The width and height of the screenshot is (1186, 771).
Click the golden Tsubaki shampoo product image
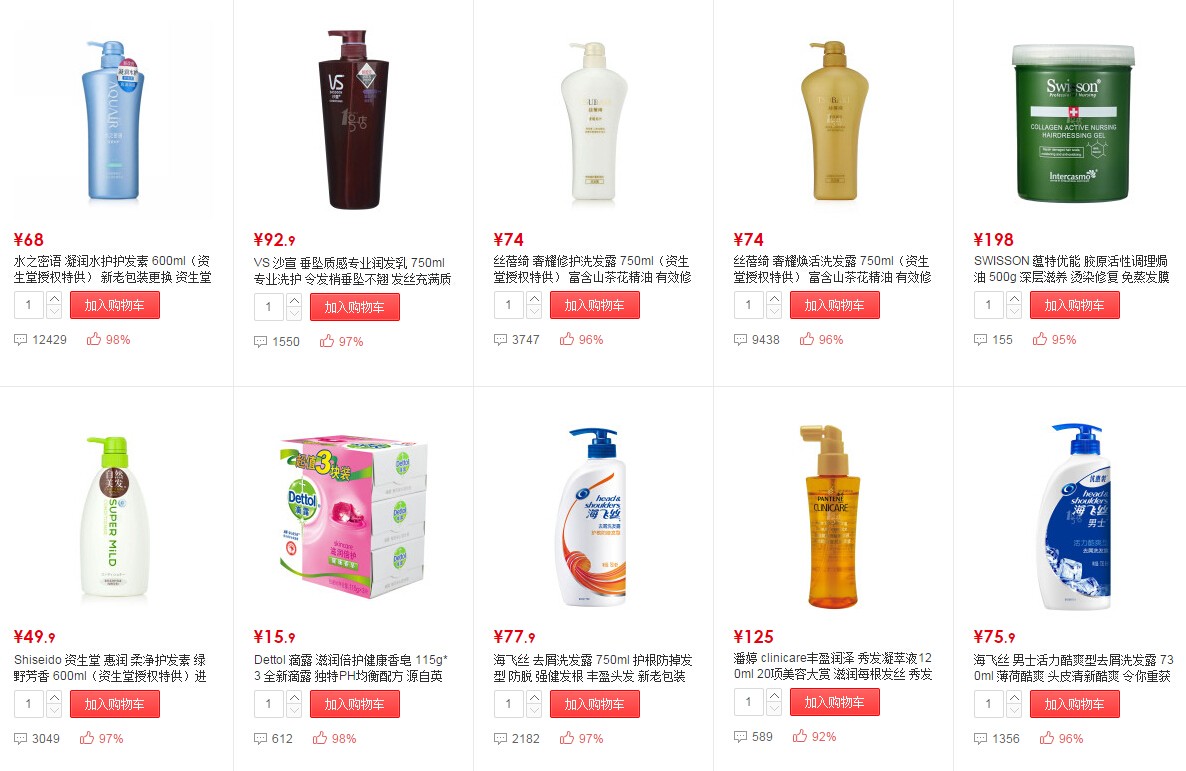[x=834, y=120]
